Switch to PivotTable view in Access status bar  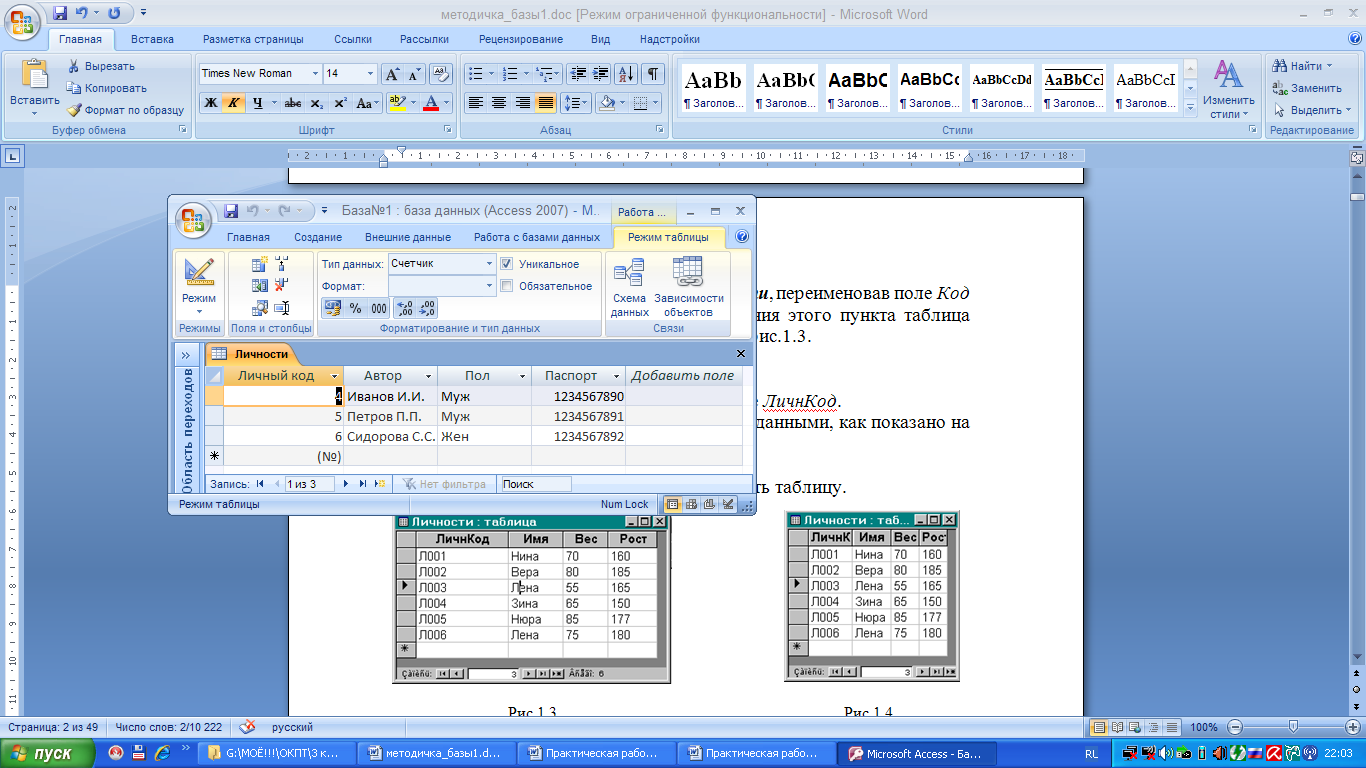point(691,504)
